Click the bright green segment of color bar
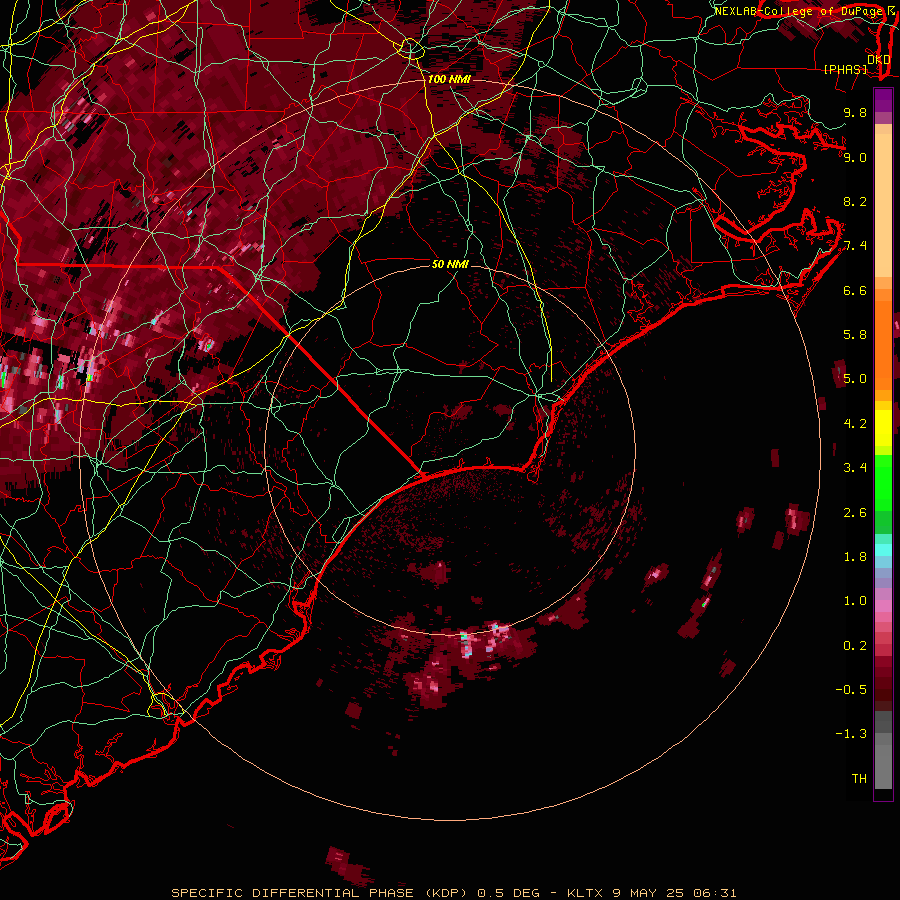Viewport: 900px width, 900px height. click(x=883, y=485)
